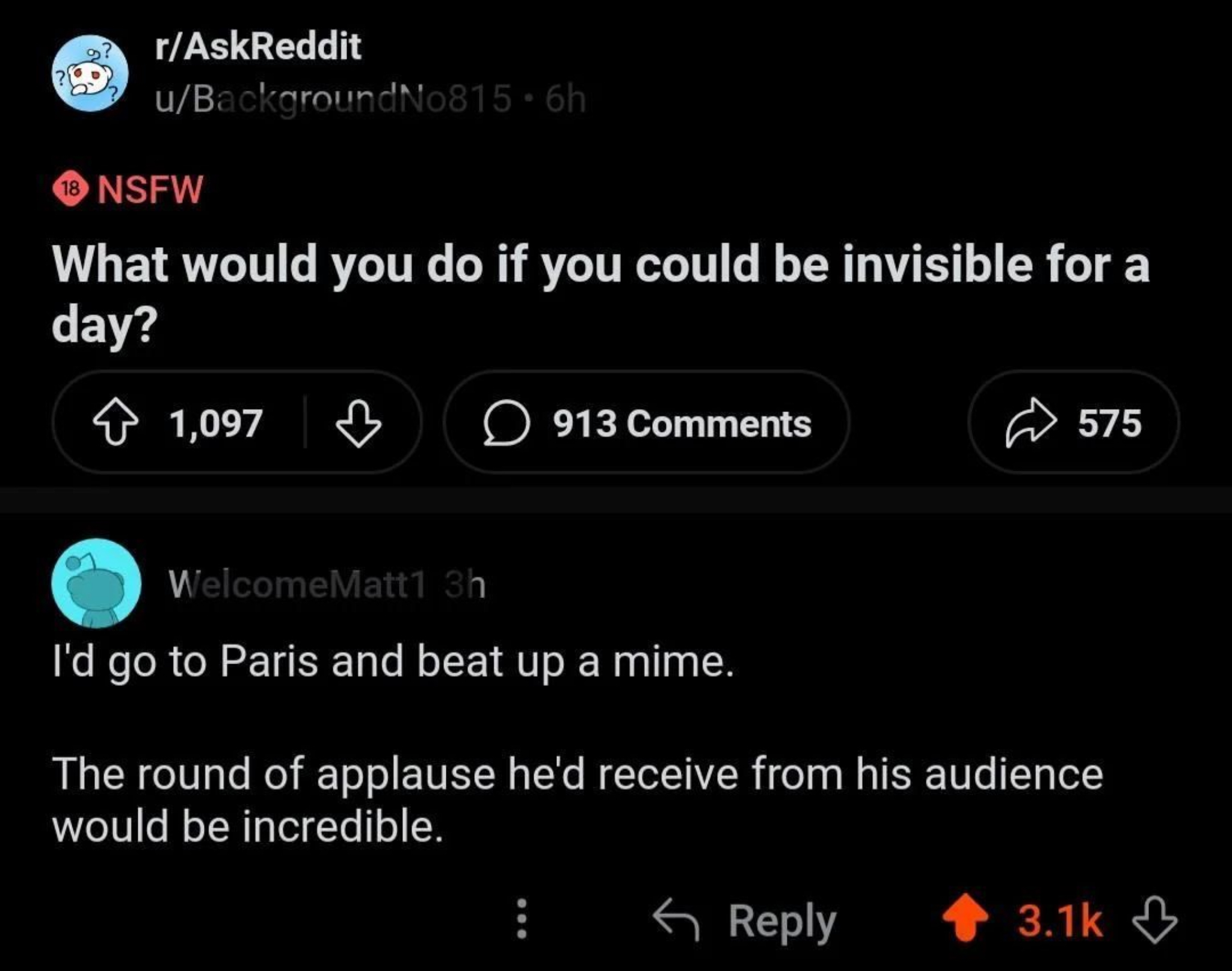Open the r/AskReddit community avatar

(90, 73)
